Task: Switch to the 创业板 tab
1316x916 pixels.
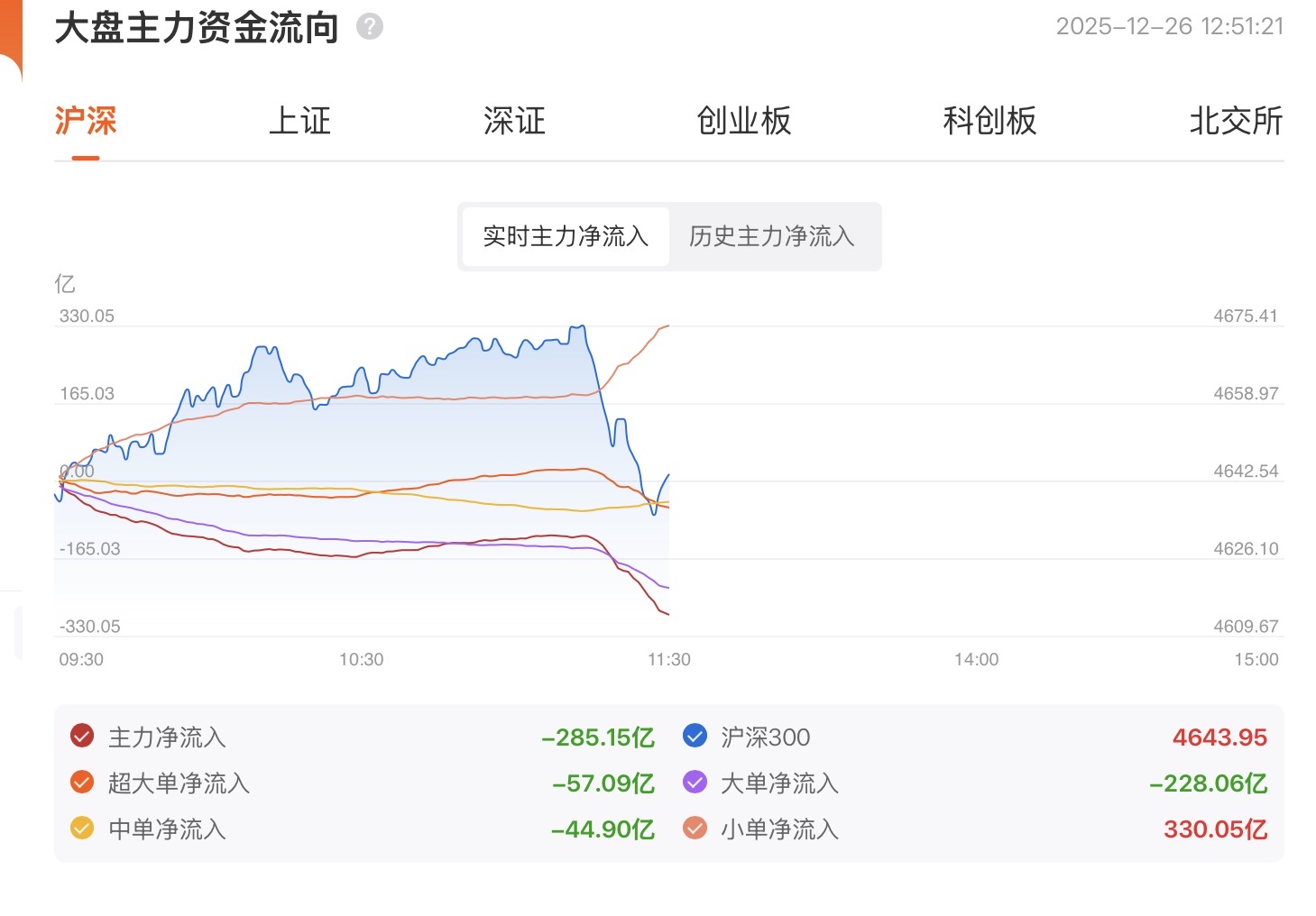Action: click(x=744, y=121)
